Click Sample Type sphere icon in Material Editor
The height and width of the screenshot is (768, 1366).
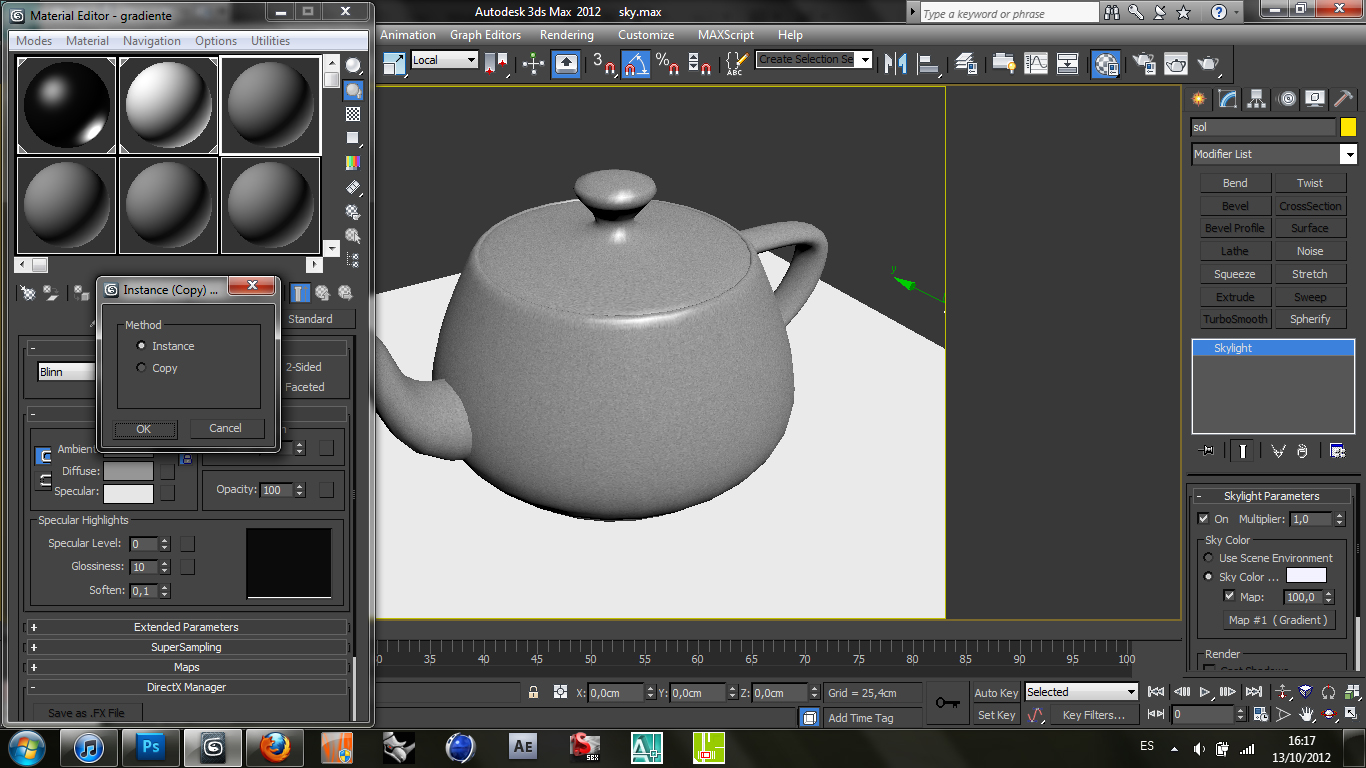(x=353, y=66)
